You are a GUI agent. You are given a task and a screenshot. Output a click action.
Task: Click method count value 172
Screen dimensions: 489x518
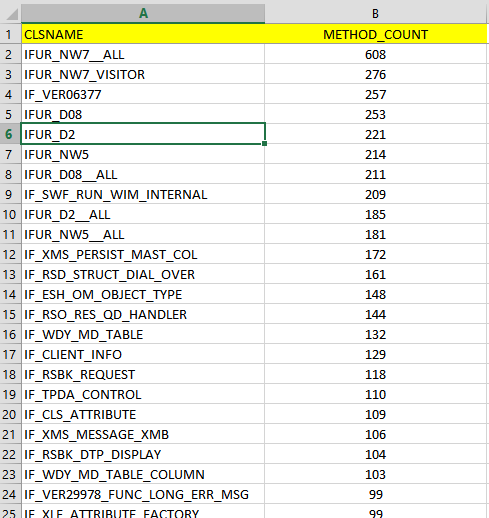[x=376, y=254]
